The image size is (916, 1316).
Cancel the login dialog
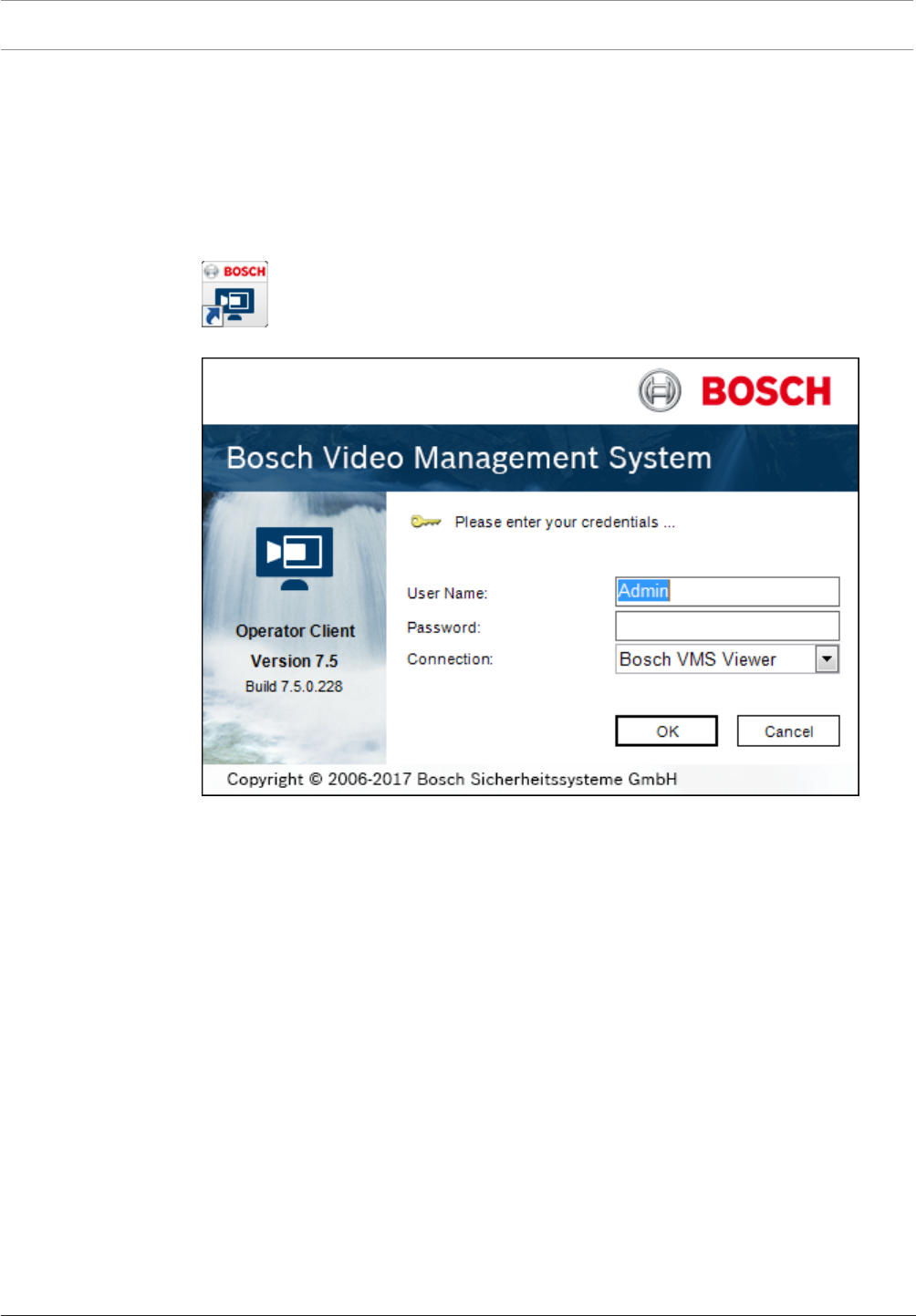(x=788, y=731)
